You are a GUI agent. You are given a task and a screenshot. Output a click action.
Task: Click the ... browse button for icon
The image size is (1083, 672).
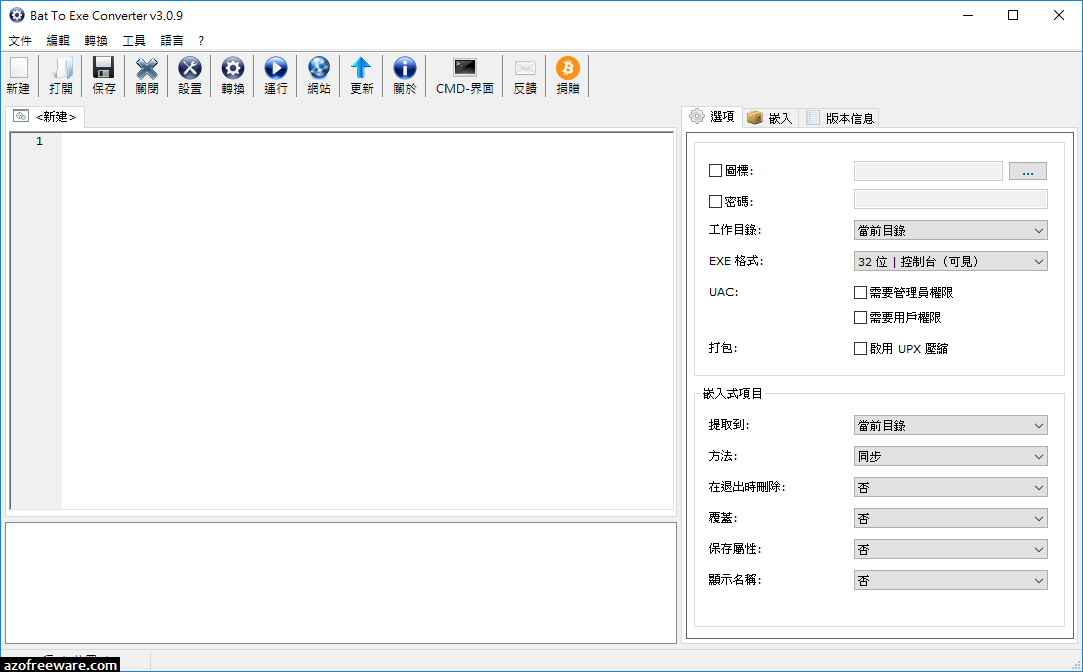click(1028, 171)
